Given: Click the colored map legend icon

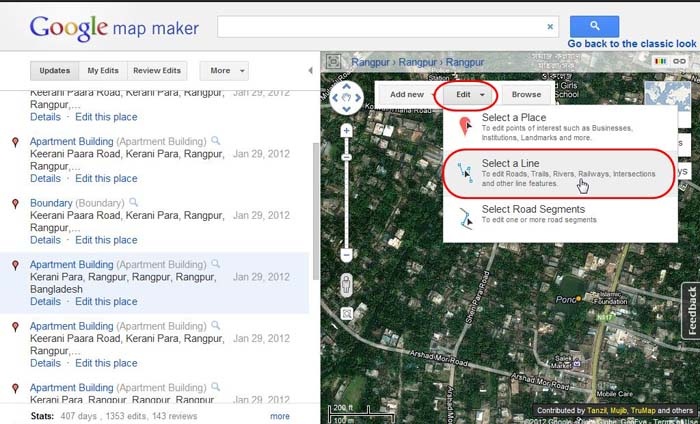Looking at the screenshot, I should point(660,61).
